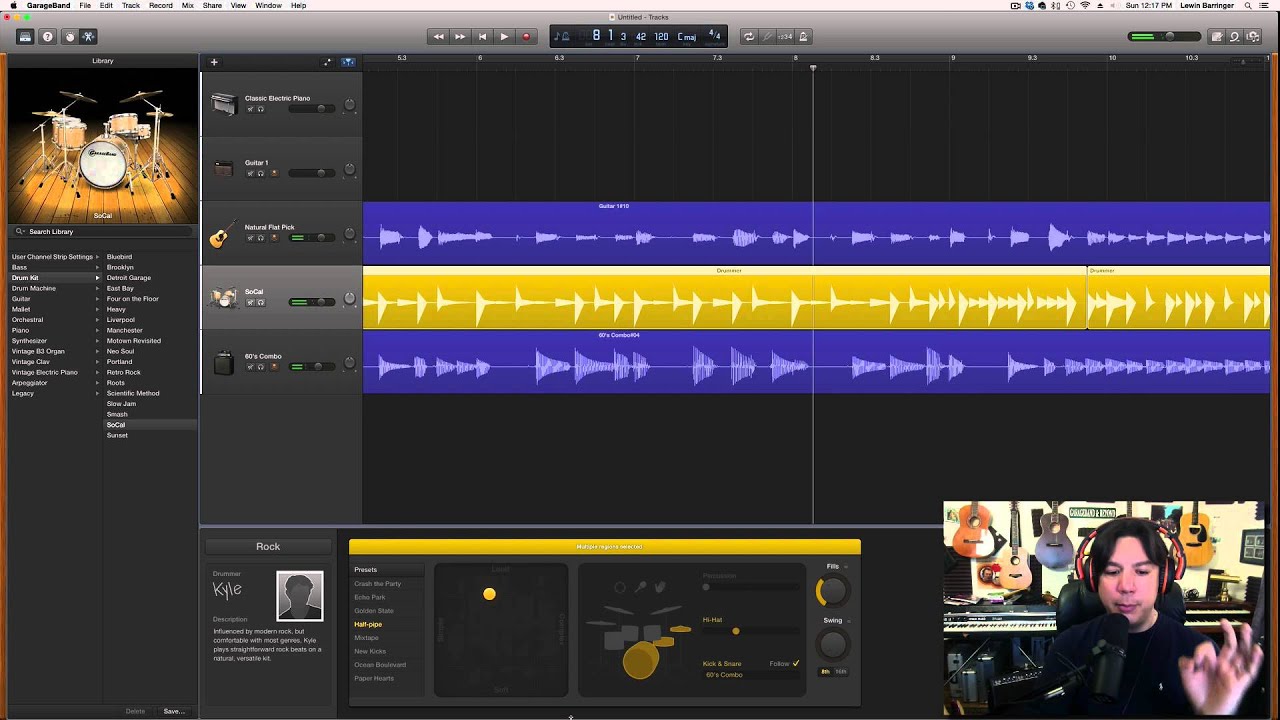Viewport: 1280px width, 720px height.
Task: Go to beginning of project button
Action: pos(482,37)
